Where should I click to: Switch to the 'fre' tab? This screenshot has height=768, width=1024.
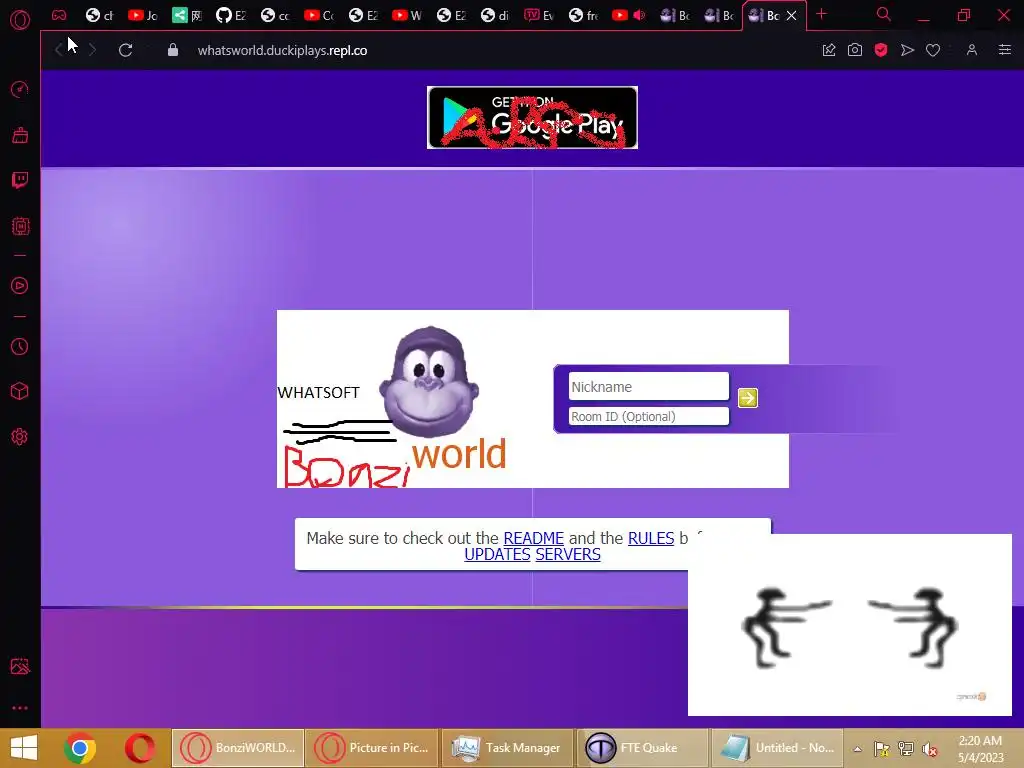[583, 15]
